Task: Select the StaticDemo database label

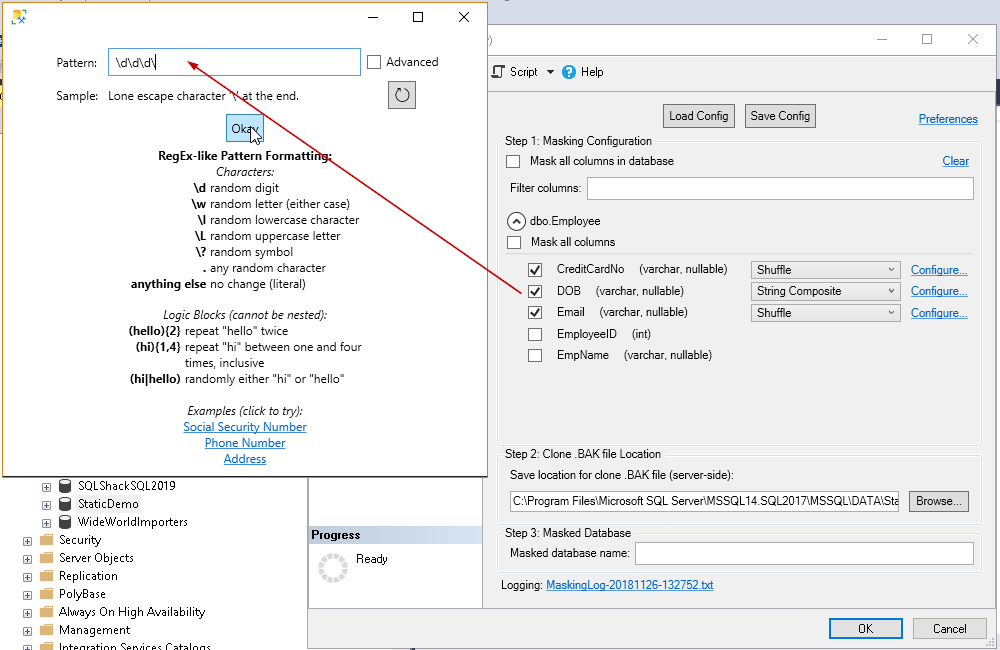Action: point(108,504)
